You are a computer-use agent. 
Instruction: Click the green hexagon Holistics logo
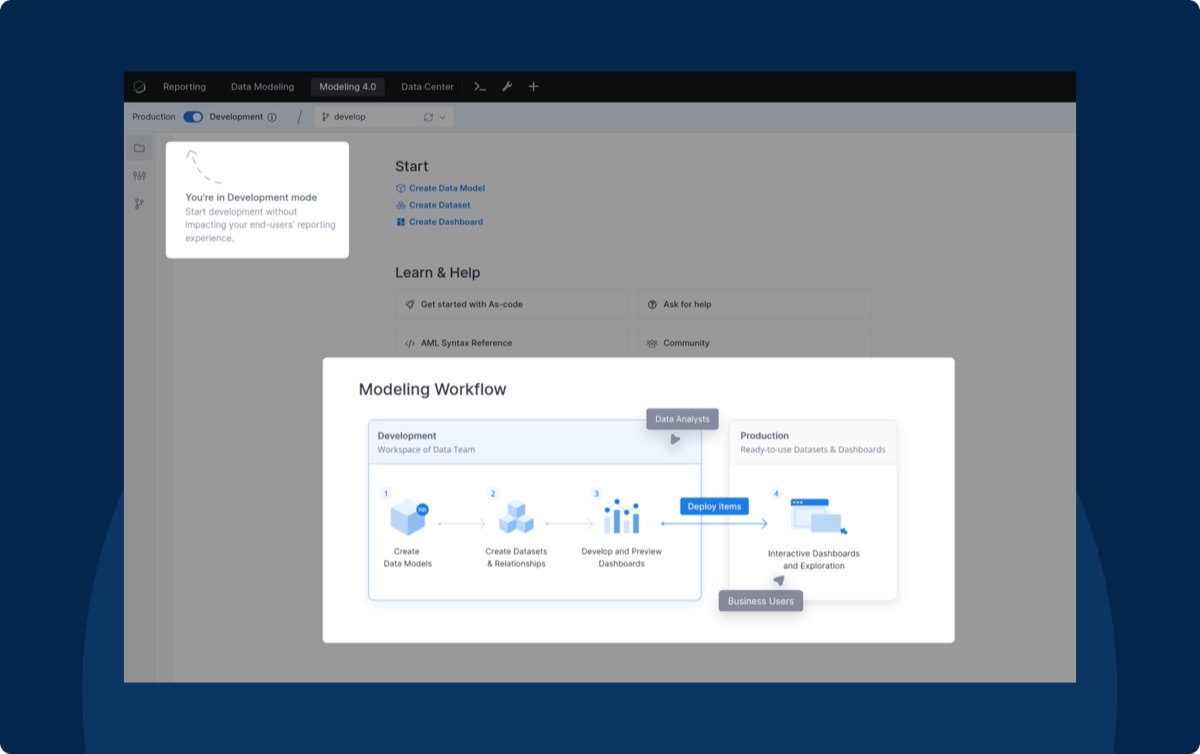tap(139, 87)
